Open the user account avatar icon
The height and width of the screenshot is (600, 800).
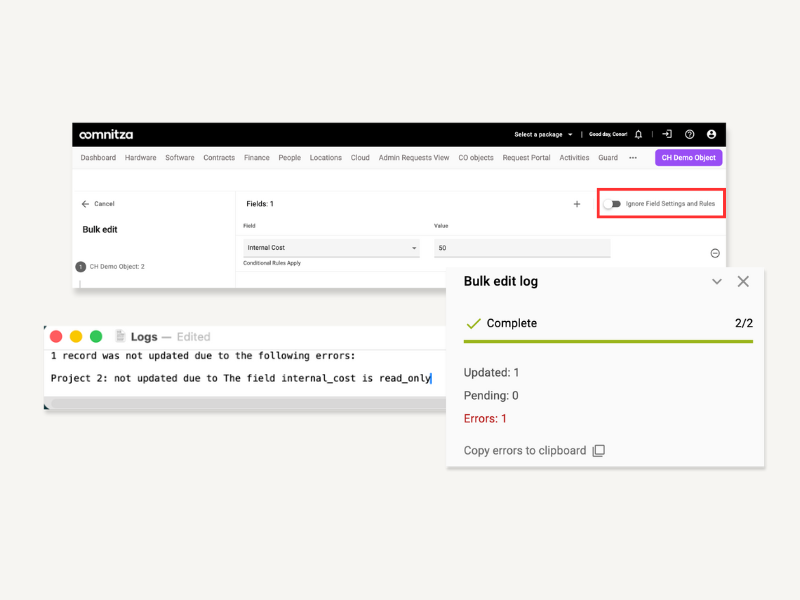[711, 134]
